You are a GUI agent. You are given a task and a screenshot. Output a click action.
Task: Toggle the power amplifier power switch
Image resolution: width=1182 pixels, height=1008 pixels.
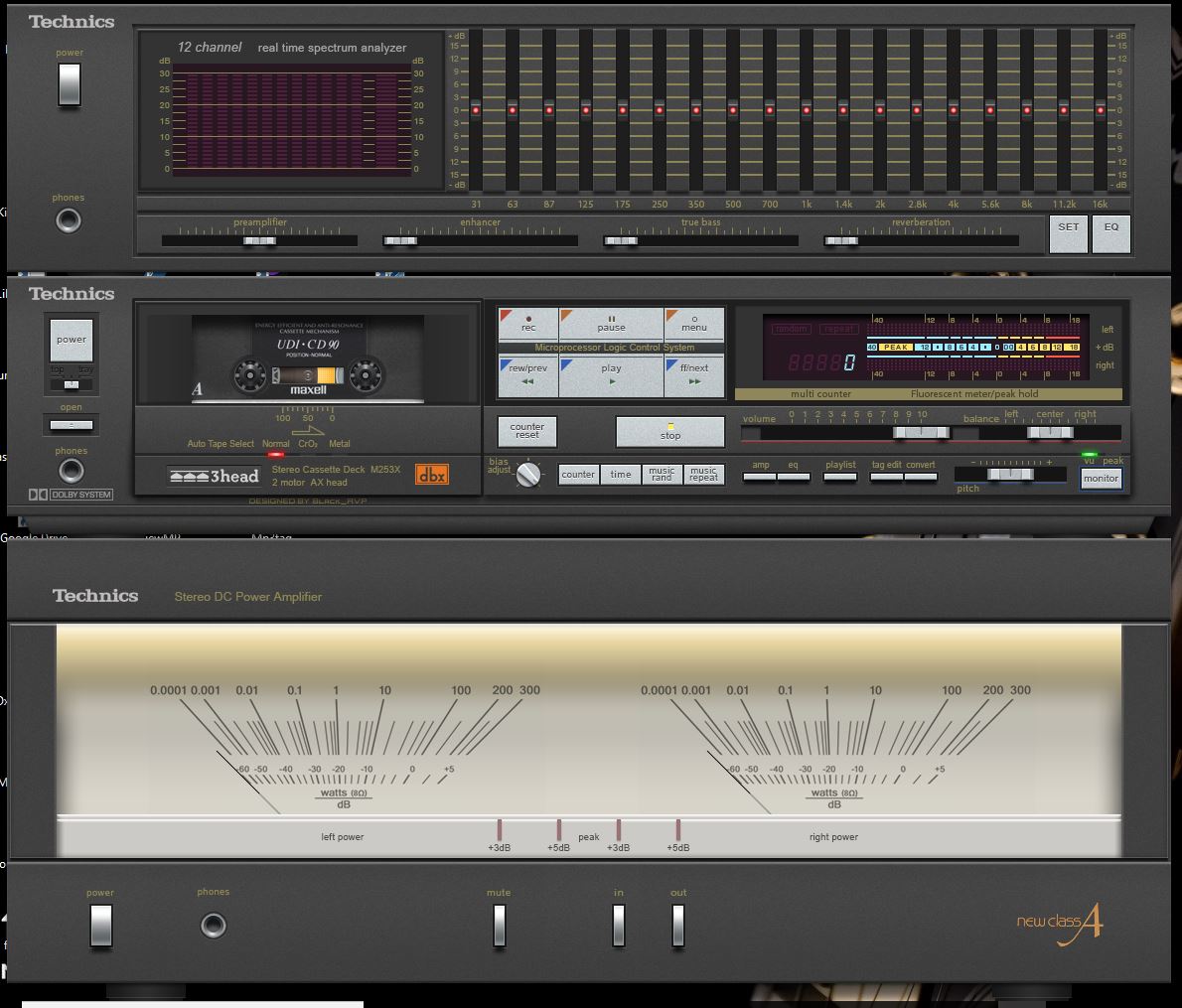101,925
